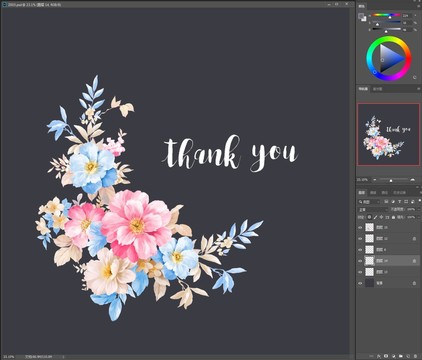Click the hue slider in Color panel
The image size is (422, 360).
click(x=386, y=15)
